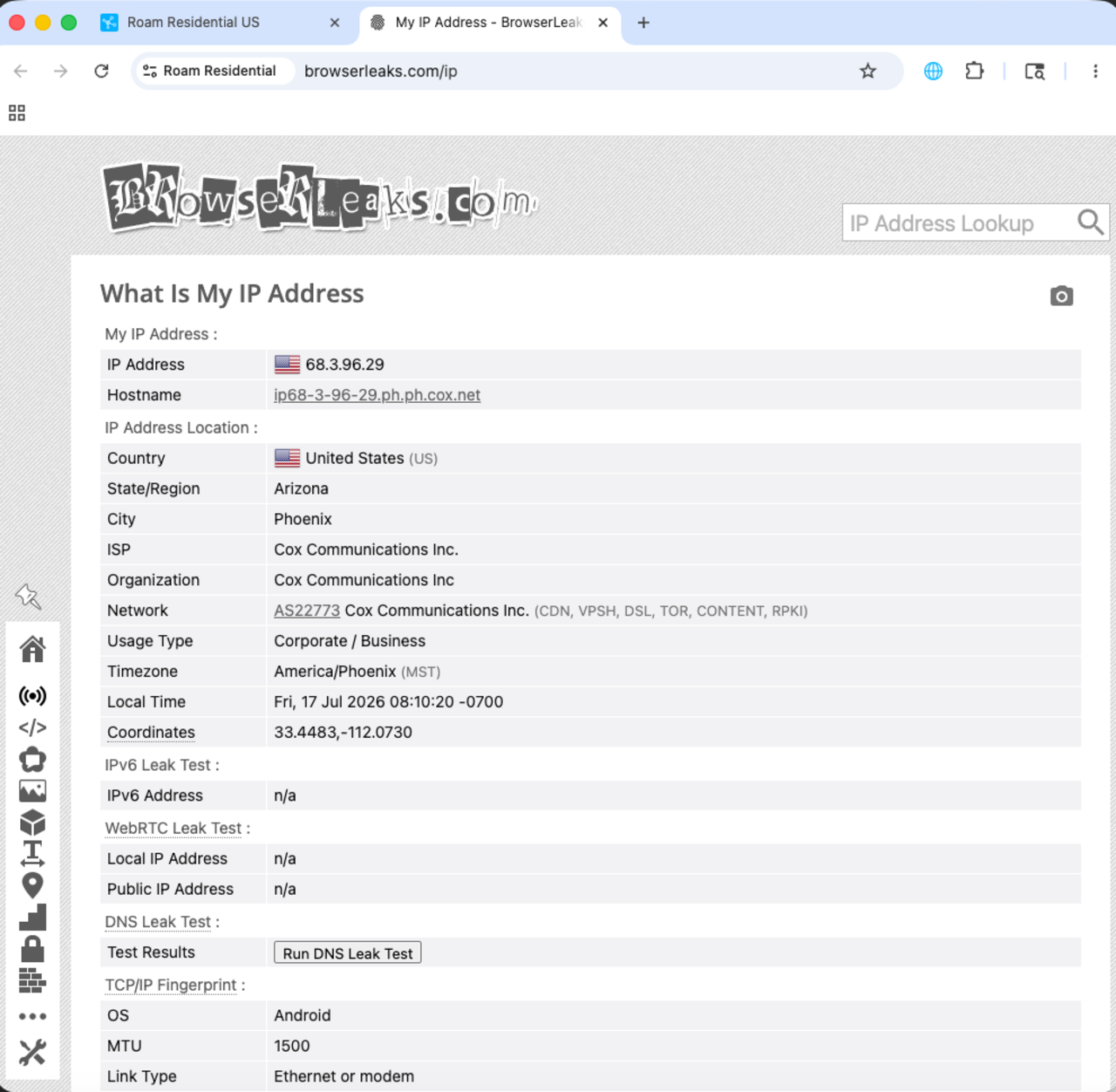
Task: Close the Roam Residential US tab
Action: click(335, 23)
